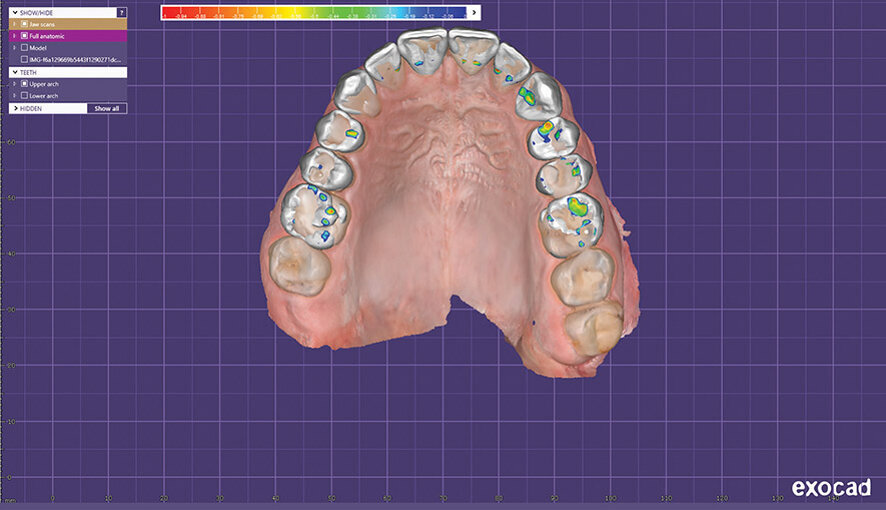This screenshot has height=510, width=886.
Task: Check the IMG file visibility checkbox
Action: pos(24,59)
